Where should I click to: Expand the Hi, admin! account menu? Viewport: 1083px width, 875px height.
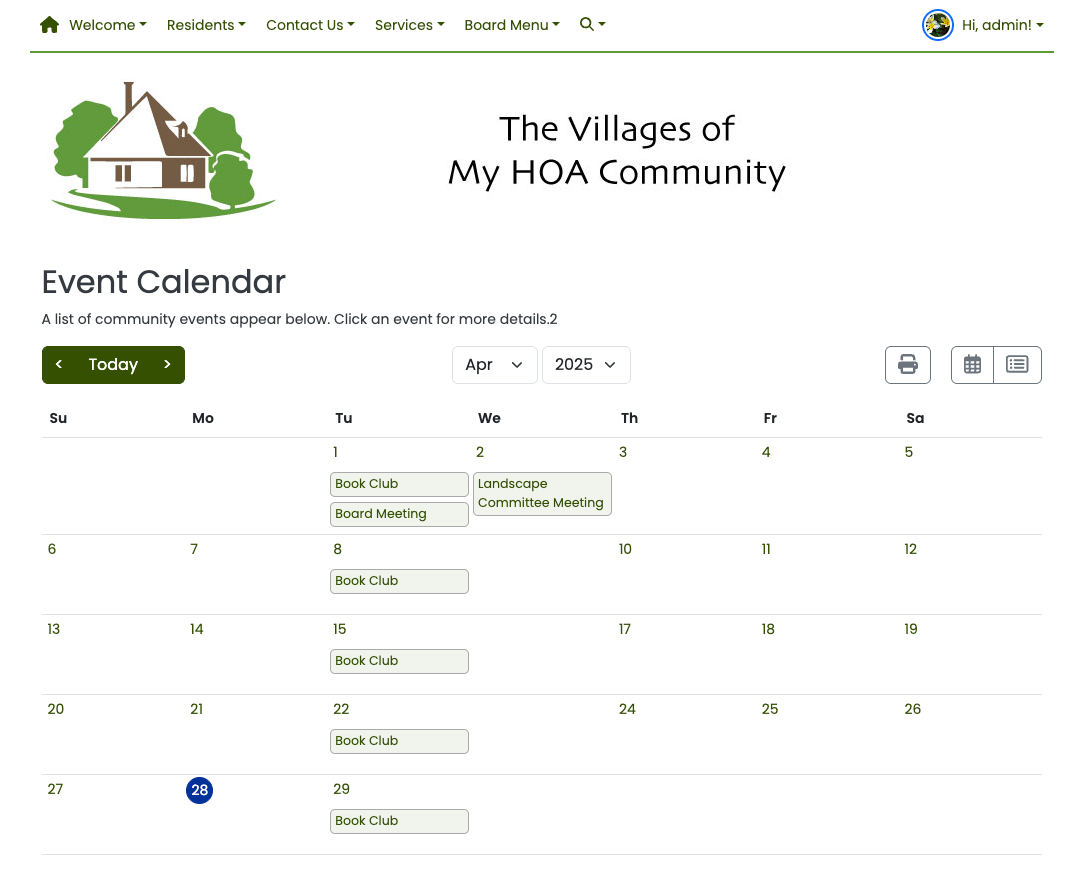pyautogui.click(x=1001, y=24)
